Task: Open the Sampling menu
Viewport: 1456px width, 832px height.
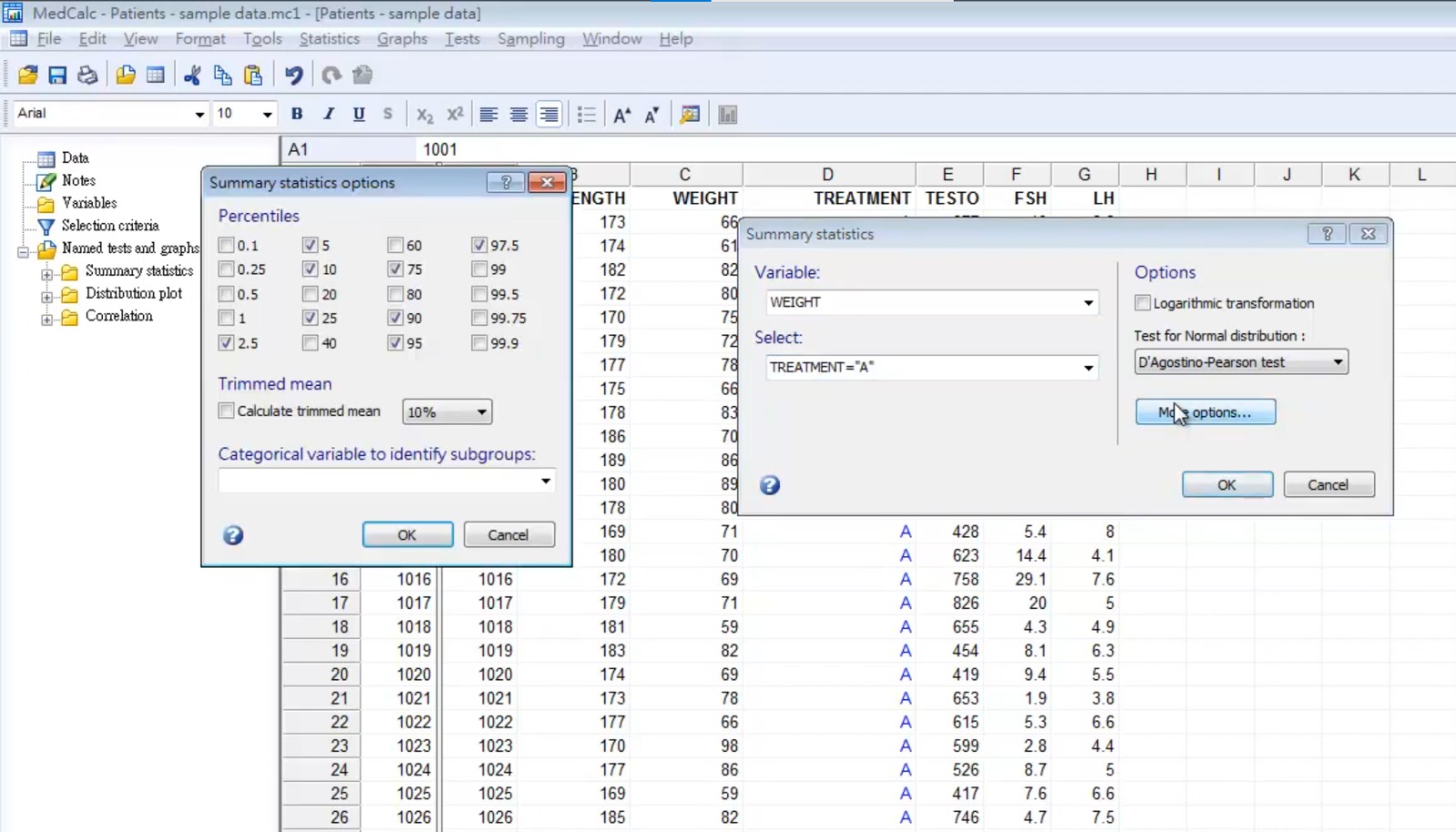Action: (x=531, y=38)
